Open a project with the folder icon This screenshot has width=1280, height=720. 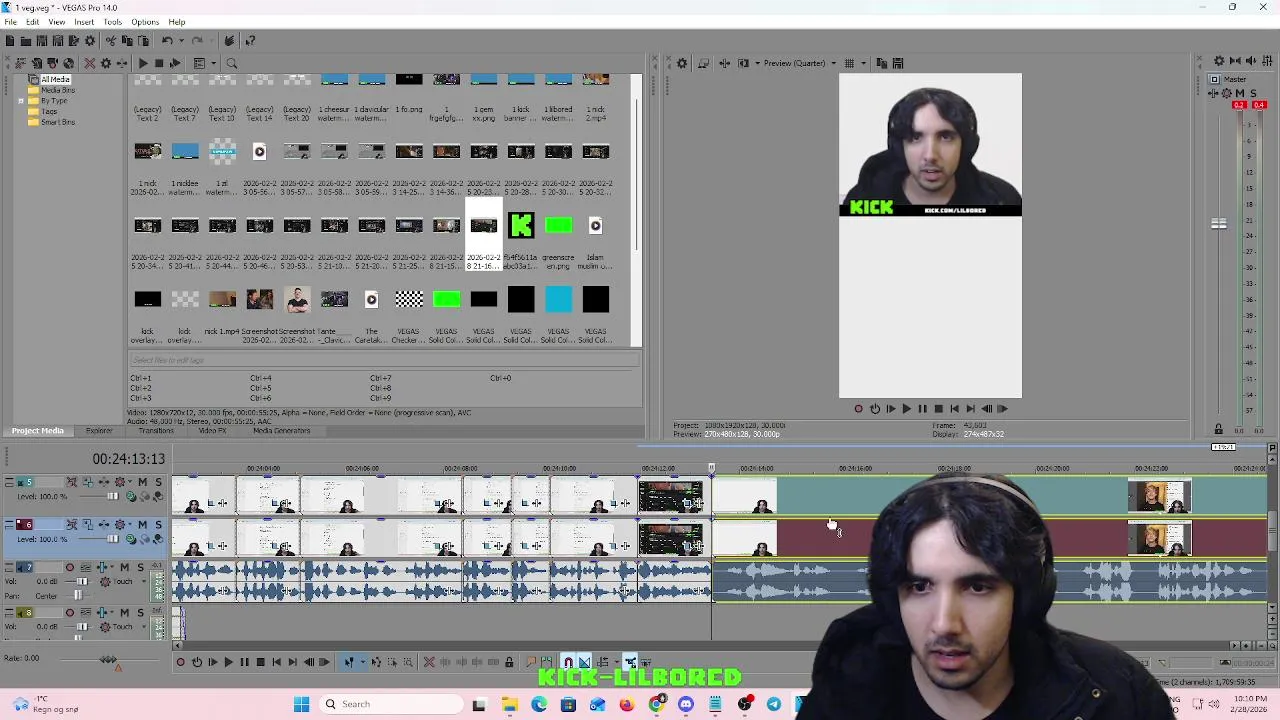(x=26, y=41)
